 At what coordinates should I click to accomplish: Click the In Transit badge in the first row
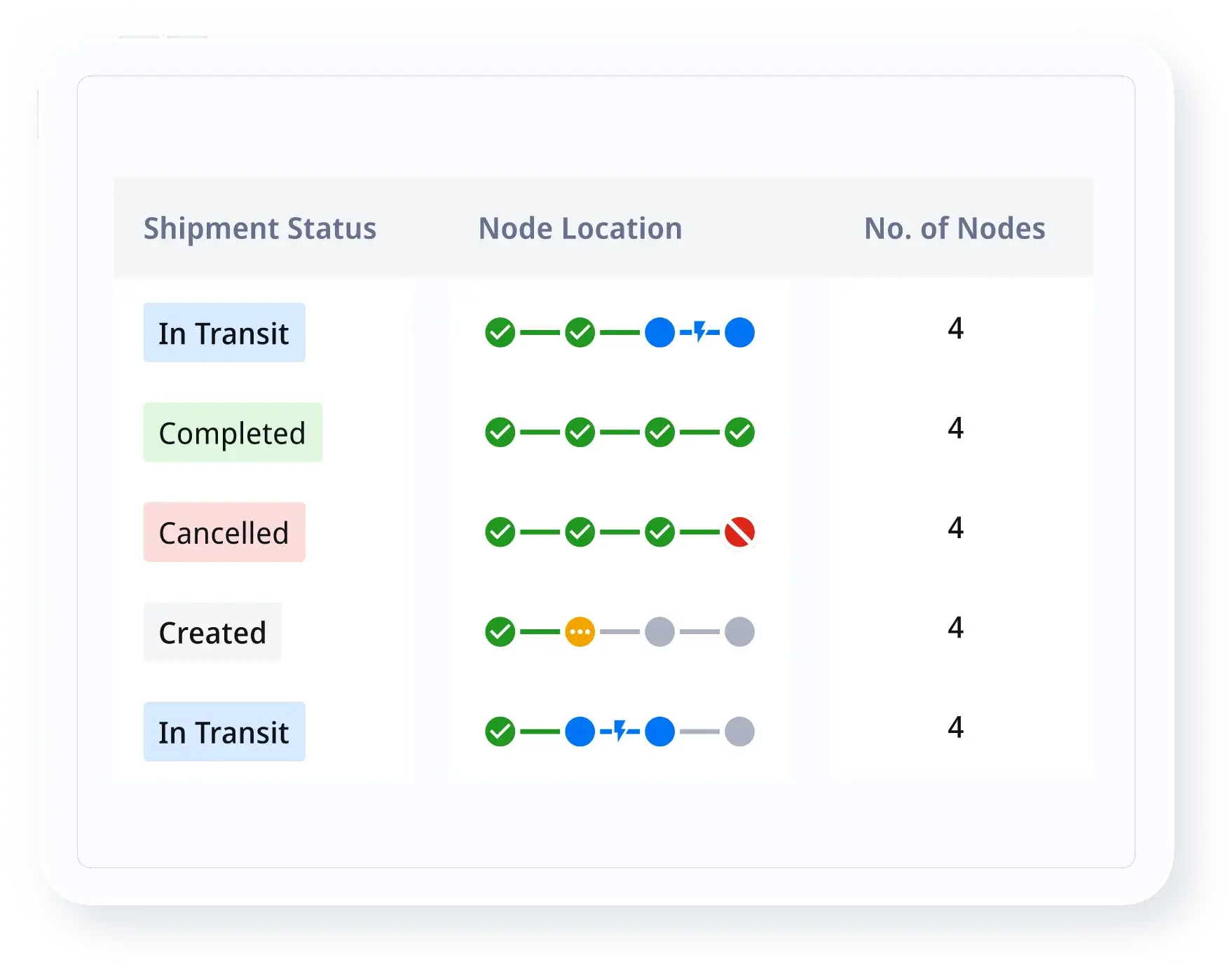coord(224,333)
